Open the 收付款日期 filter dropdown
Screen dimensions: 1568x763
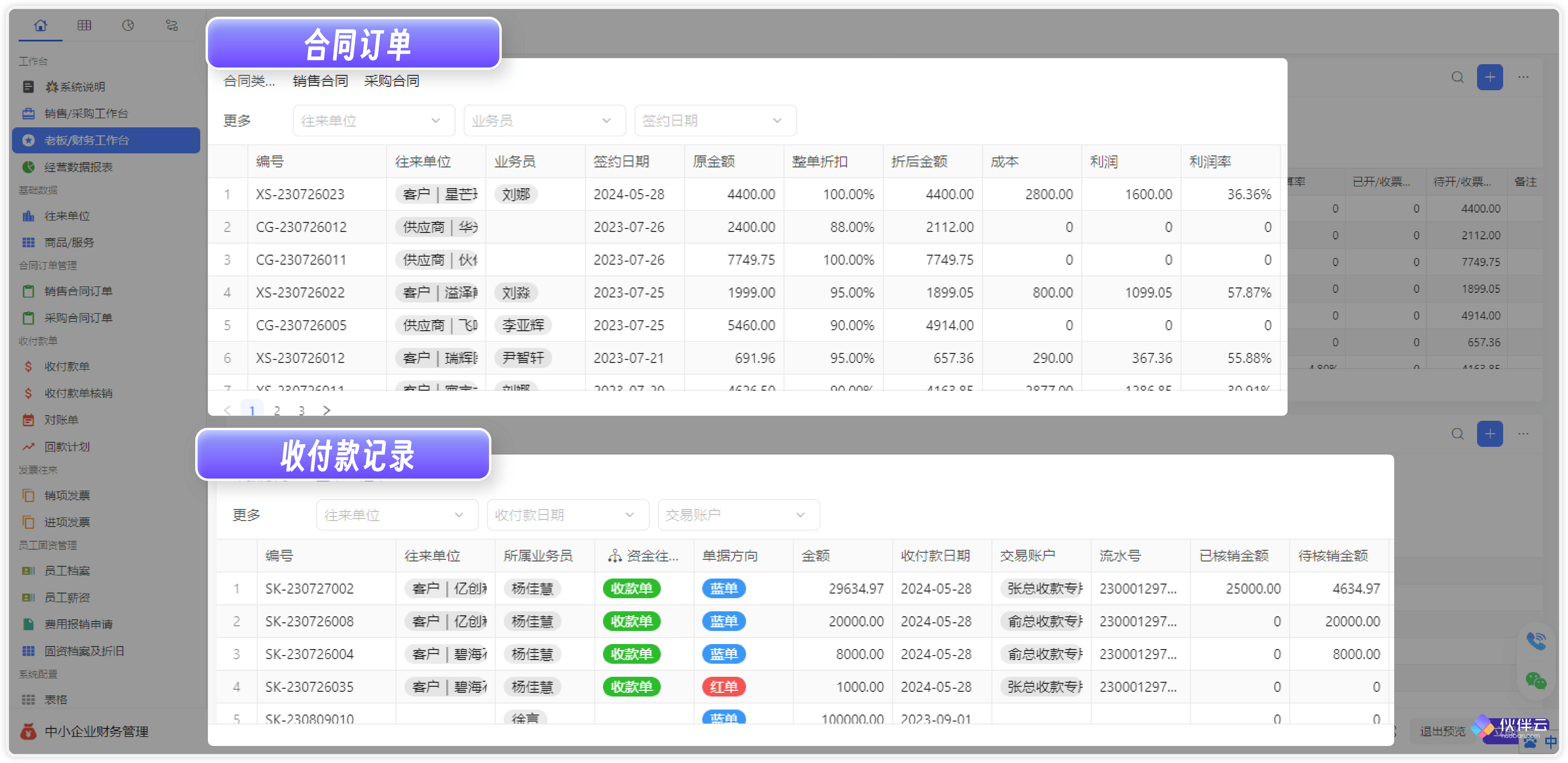[568, 515]
